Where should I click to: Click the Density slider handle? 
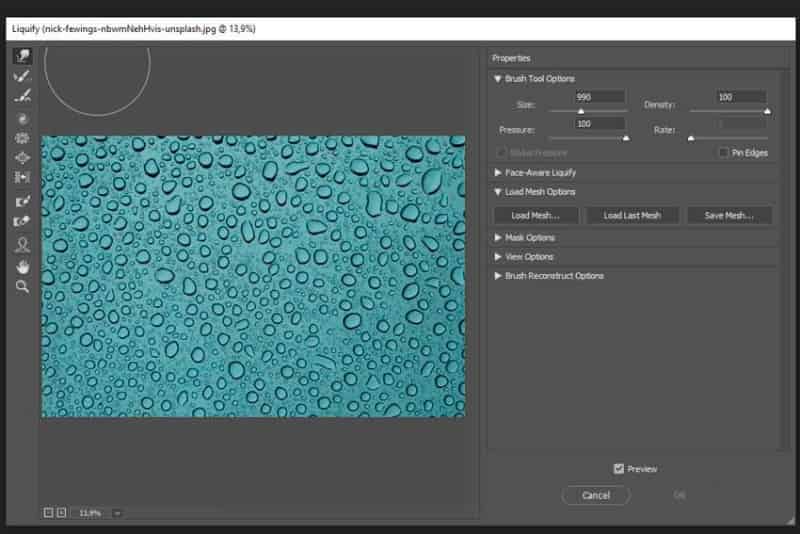click(x=767, y=111)
